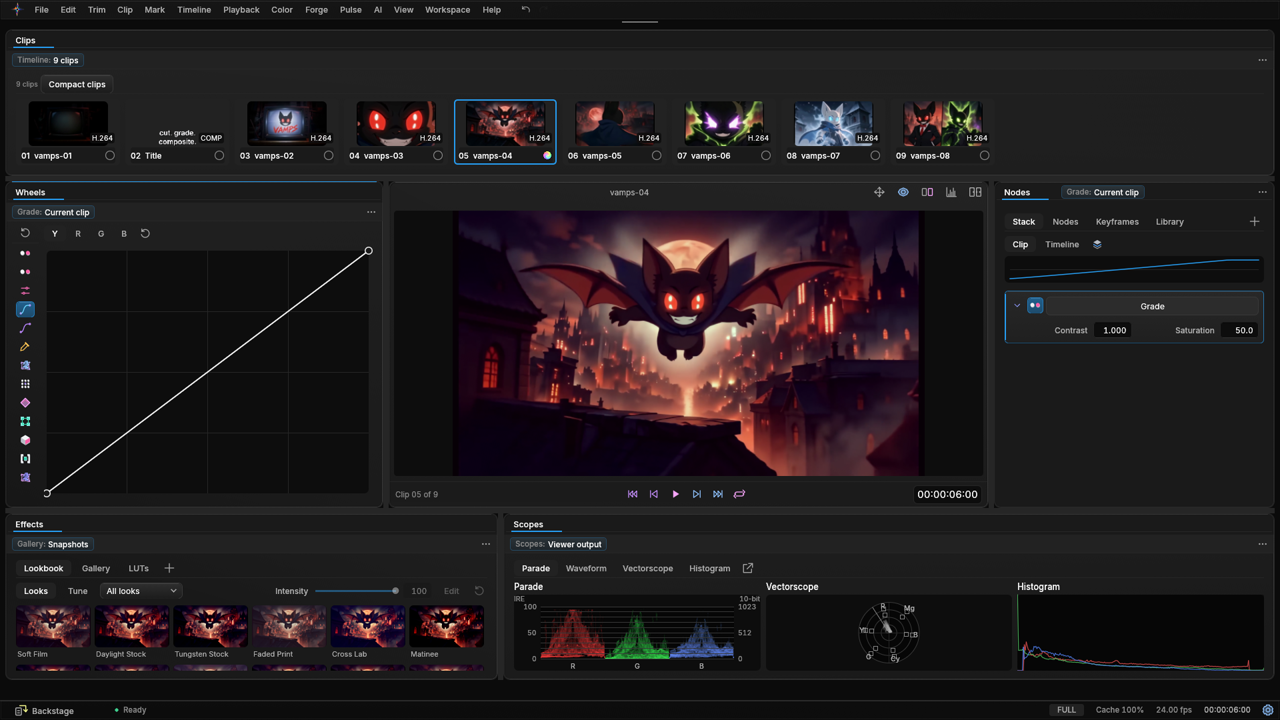This screenshot has height=720, width=1280.
Task: Toggle loop playback
Action: (x=739, y=494)
